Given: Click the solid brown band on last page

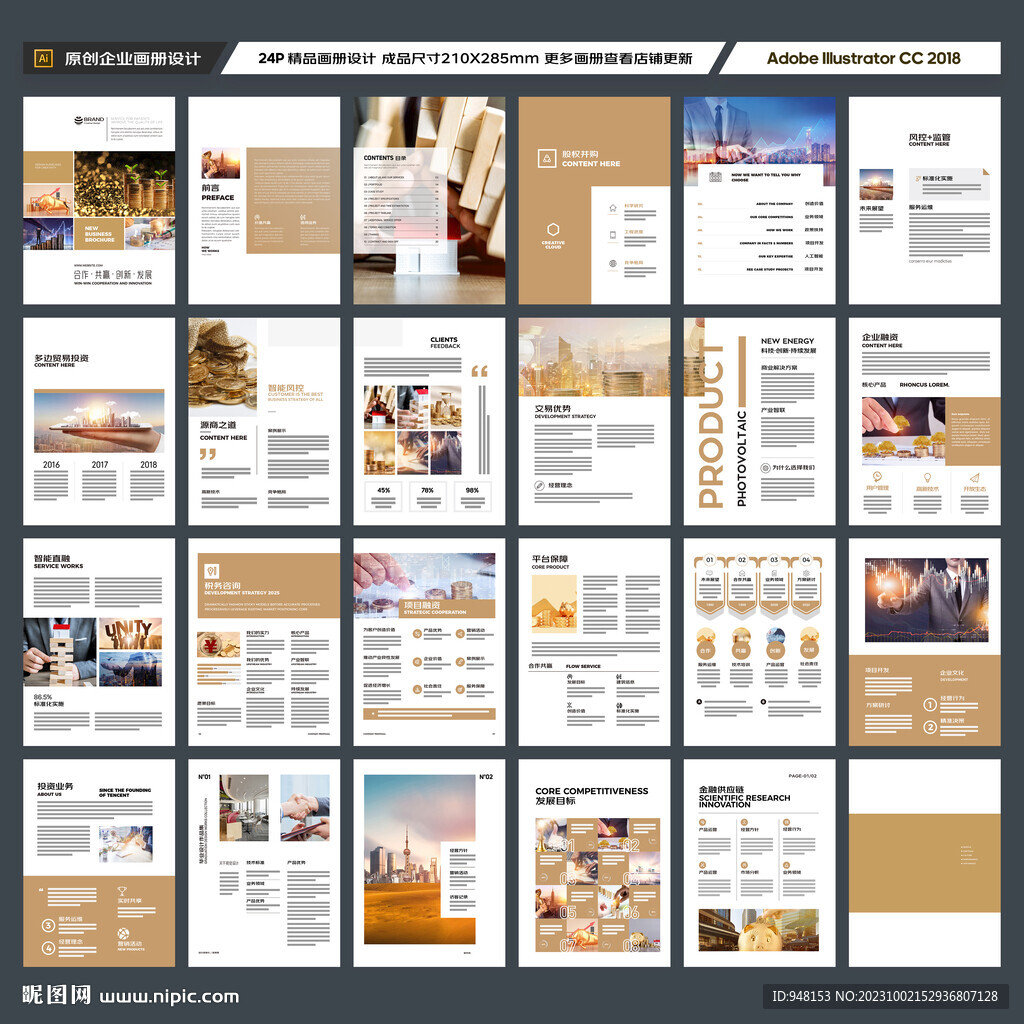Looking at the screenshot, I should [x=925, y=863].
